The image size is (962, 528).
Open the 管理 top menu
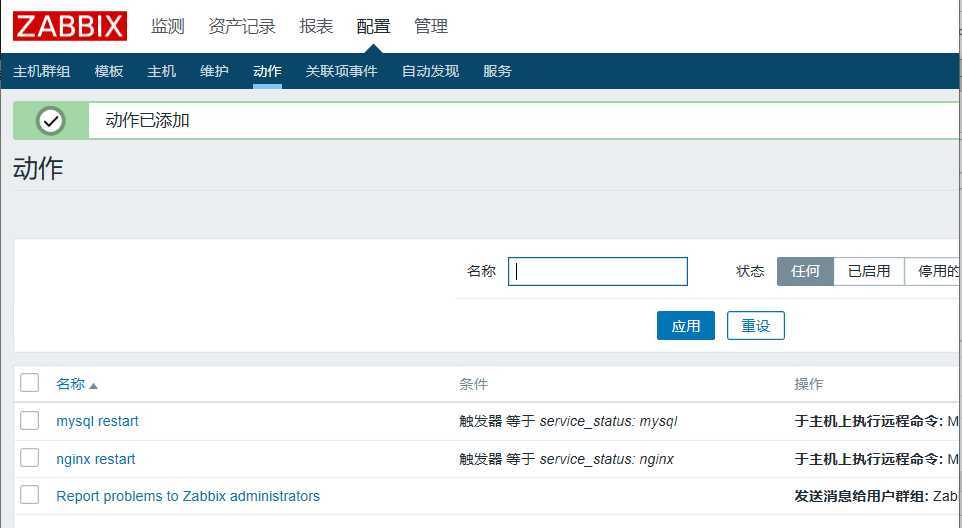[x=431, y=26]
